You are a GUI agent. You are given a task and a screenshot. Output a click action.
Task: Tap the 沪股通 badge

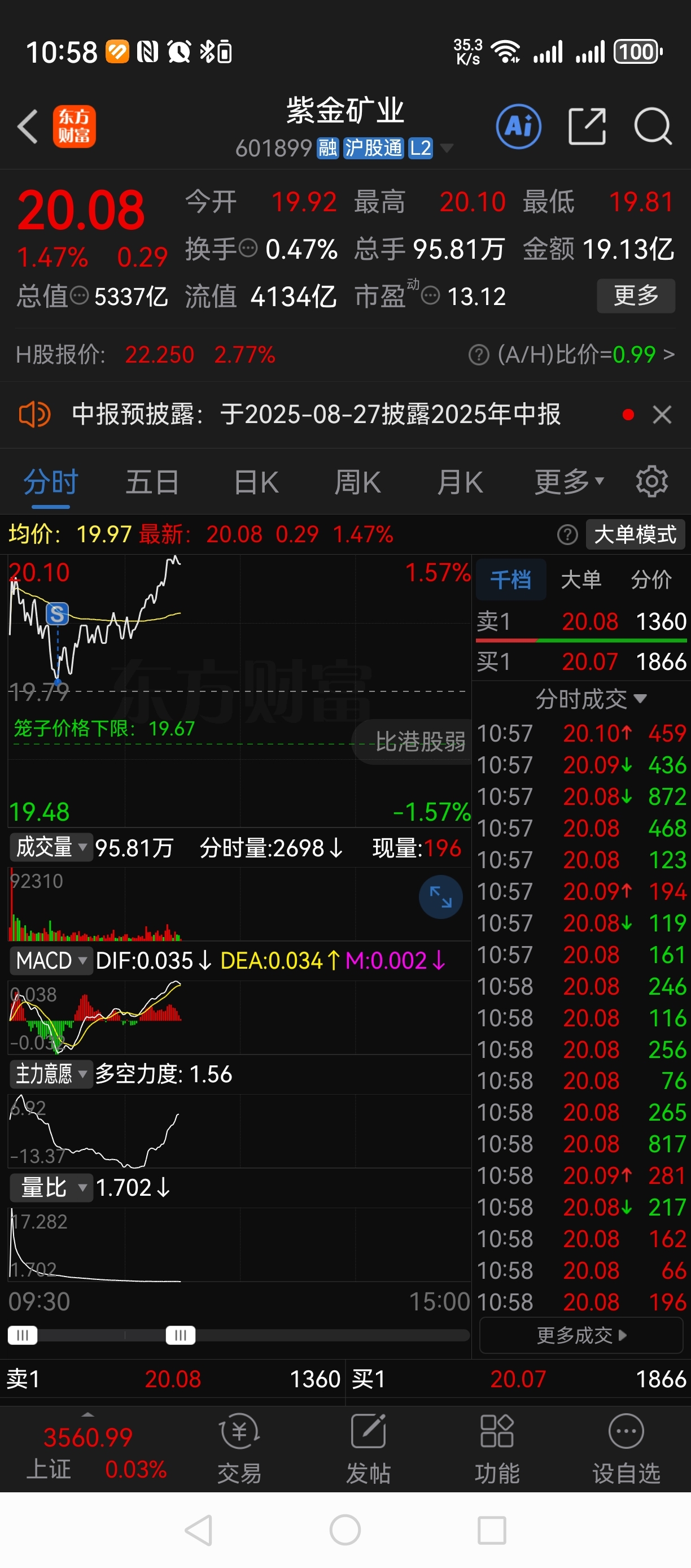[x=373, y=148]
